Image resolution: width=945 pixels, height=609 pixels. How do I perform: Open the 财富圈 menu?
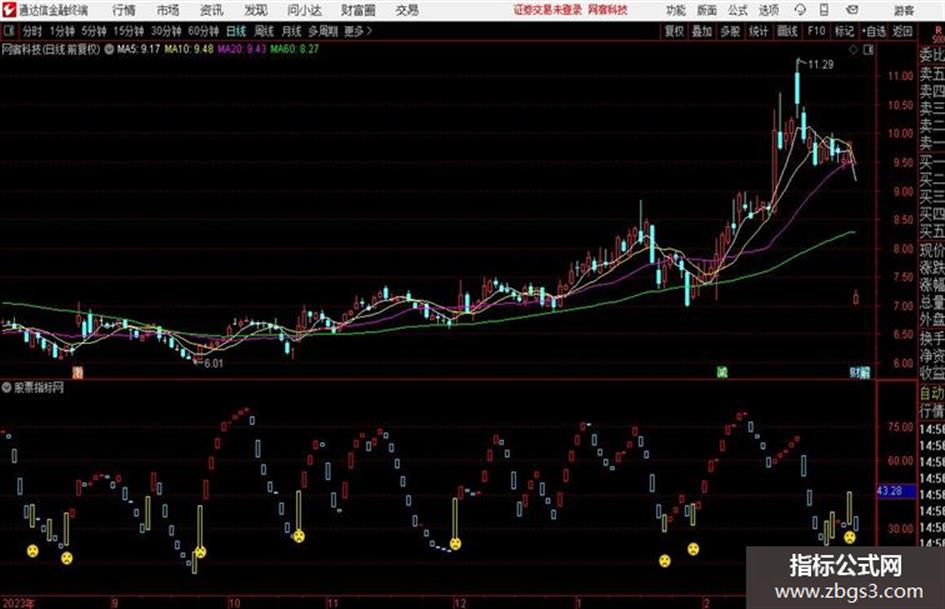[x=358, y=10]
